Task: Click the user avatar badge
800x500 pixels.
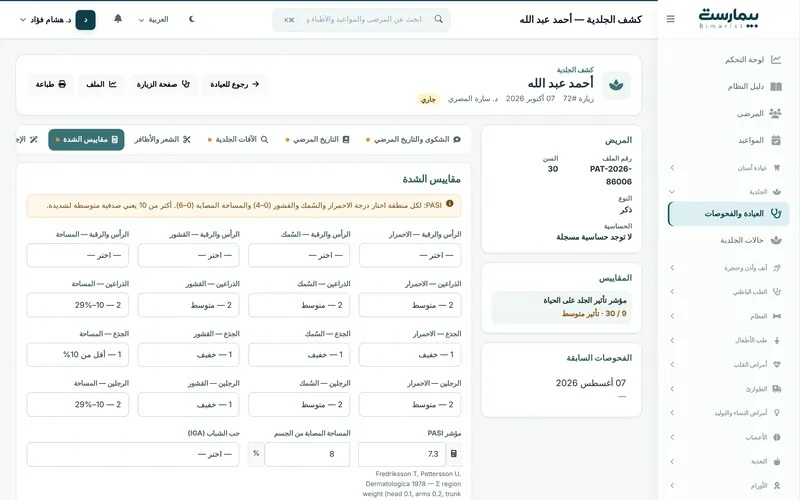Action: click(x=85, y=20)
